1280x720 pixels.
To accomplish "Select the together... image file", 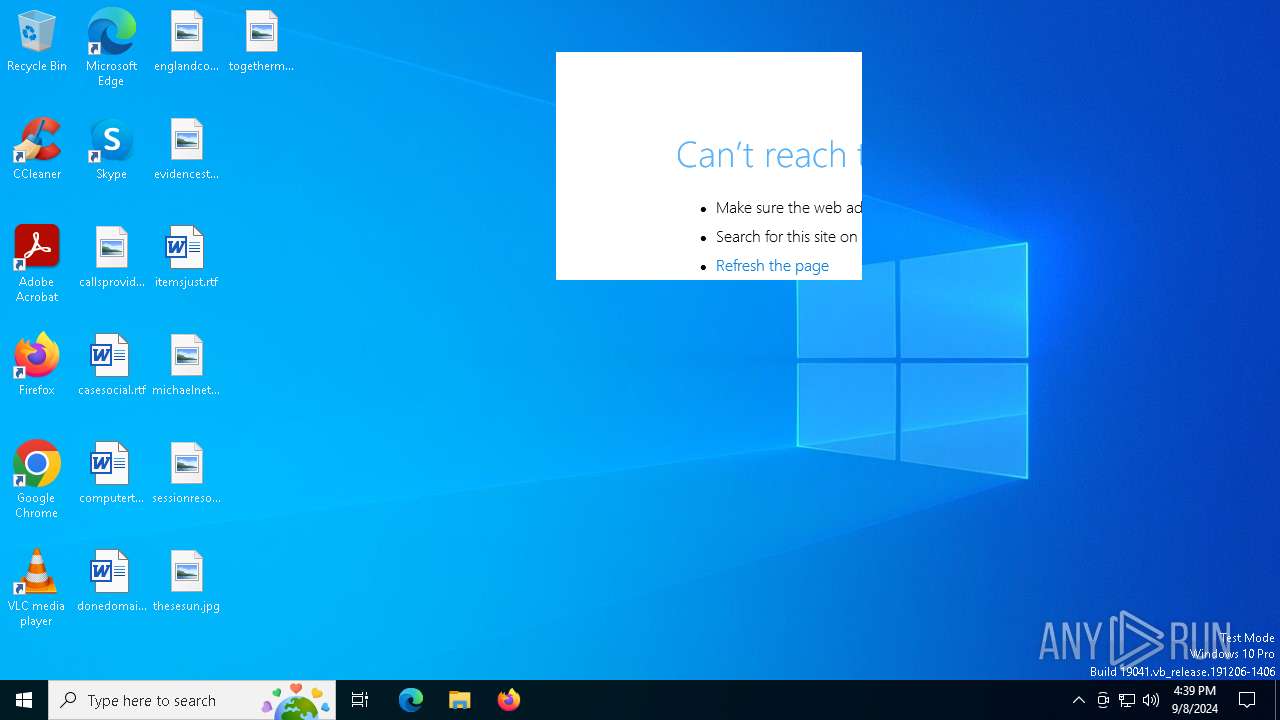I will pyautogui.click(x=261, y=42).
